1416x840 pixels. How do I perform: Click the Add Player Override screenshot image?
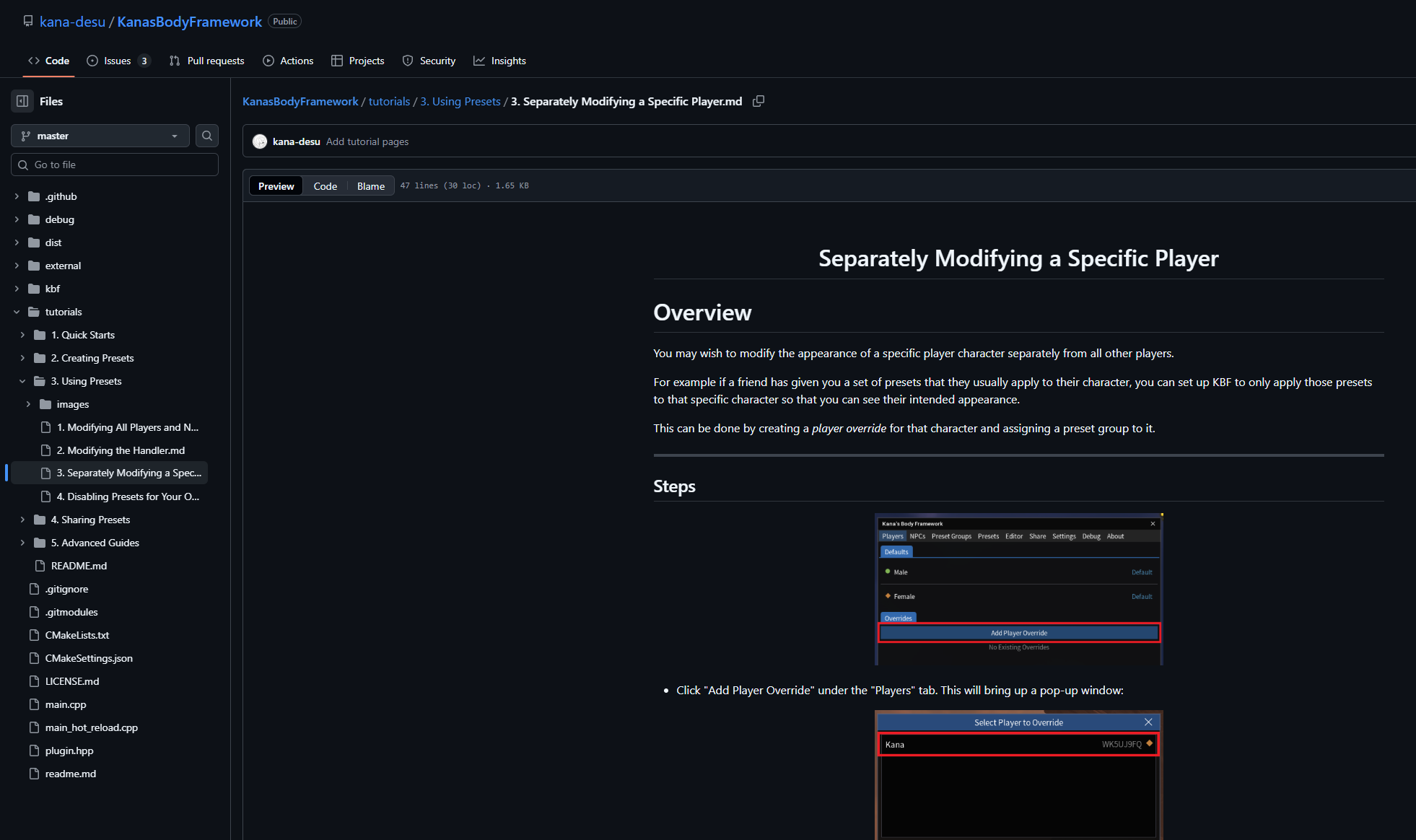coord(1018,589)
